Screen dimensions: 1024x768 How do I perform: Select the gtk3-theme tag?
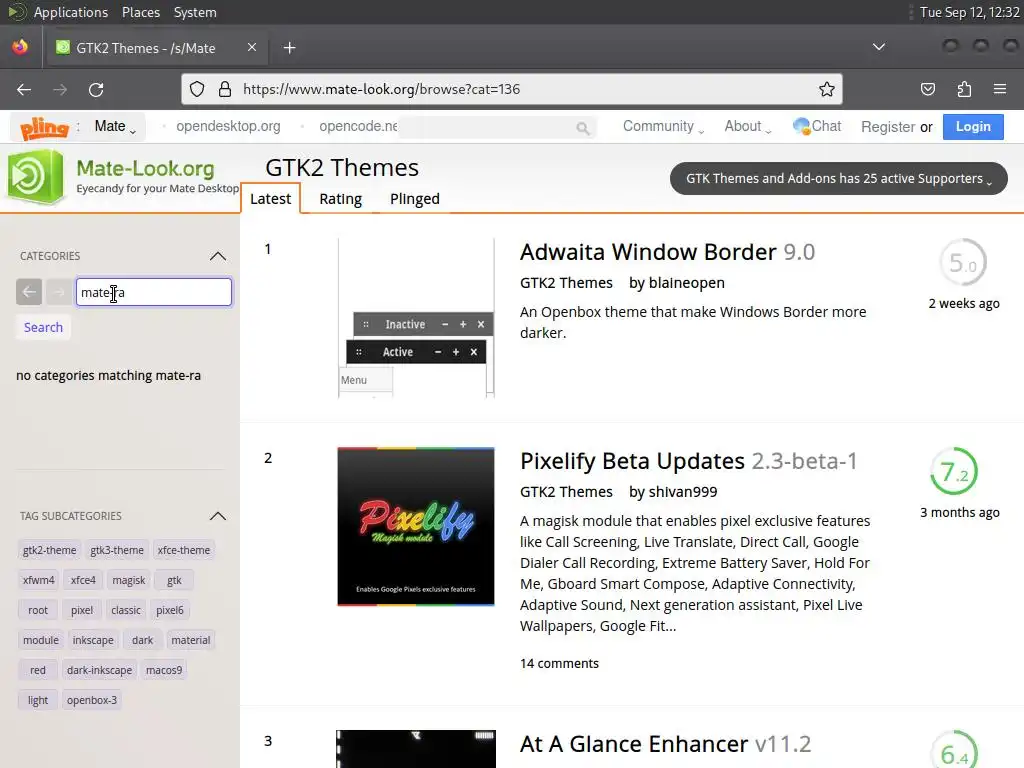pyautogui.click(x=117, y=550)
